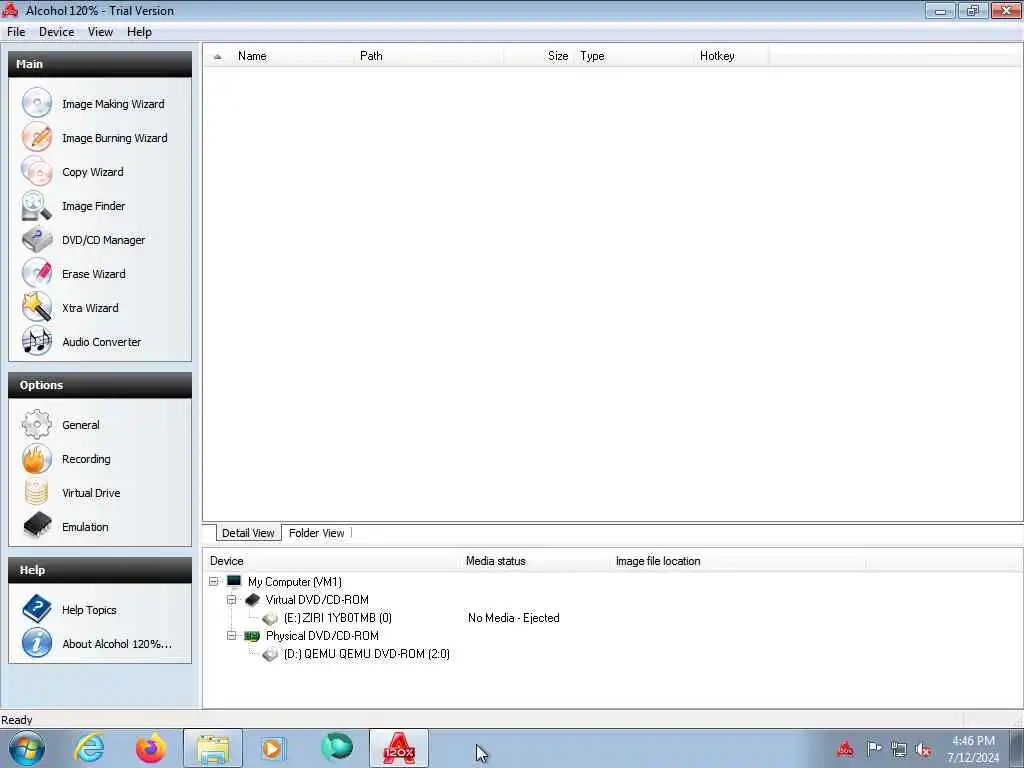Open Windows Media Player taskbar icon
The width and height of the screenshot is (1024, 768).
point(273,748)
